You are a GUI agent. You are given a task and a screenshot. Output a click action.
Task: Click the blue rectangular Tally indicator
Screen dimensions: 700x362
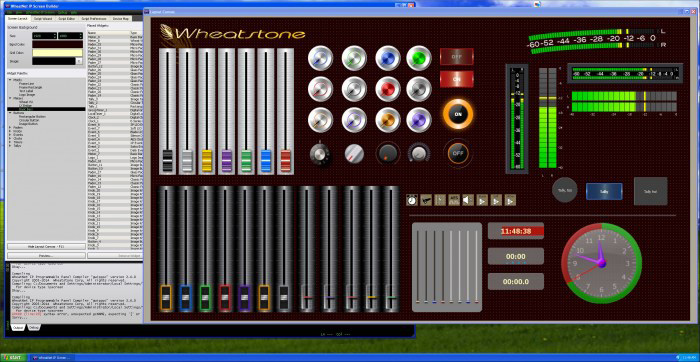pos(604,191)
